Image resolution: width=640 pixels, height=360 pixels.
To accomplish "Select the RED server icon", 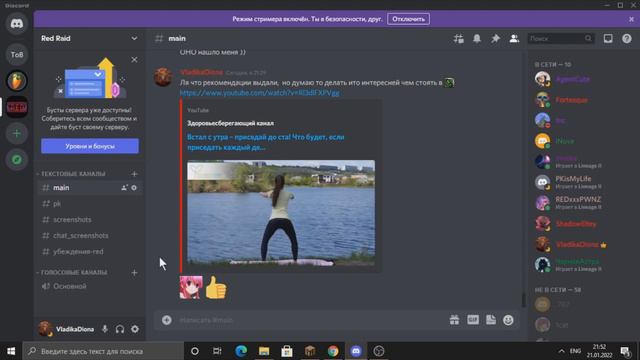I will pyautogui.click(x=17, y=107).
